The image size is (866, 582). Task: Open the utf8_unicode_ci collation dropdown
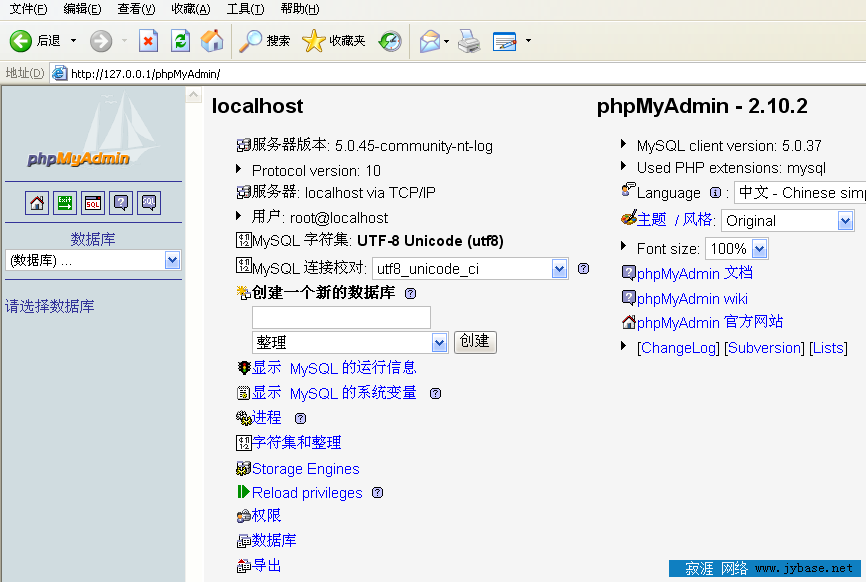coord(470,268)
